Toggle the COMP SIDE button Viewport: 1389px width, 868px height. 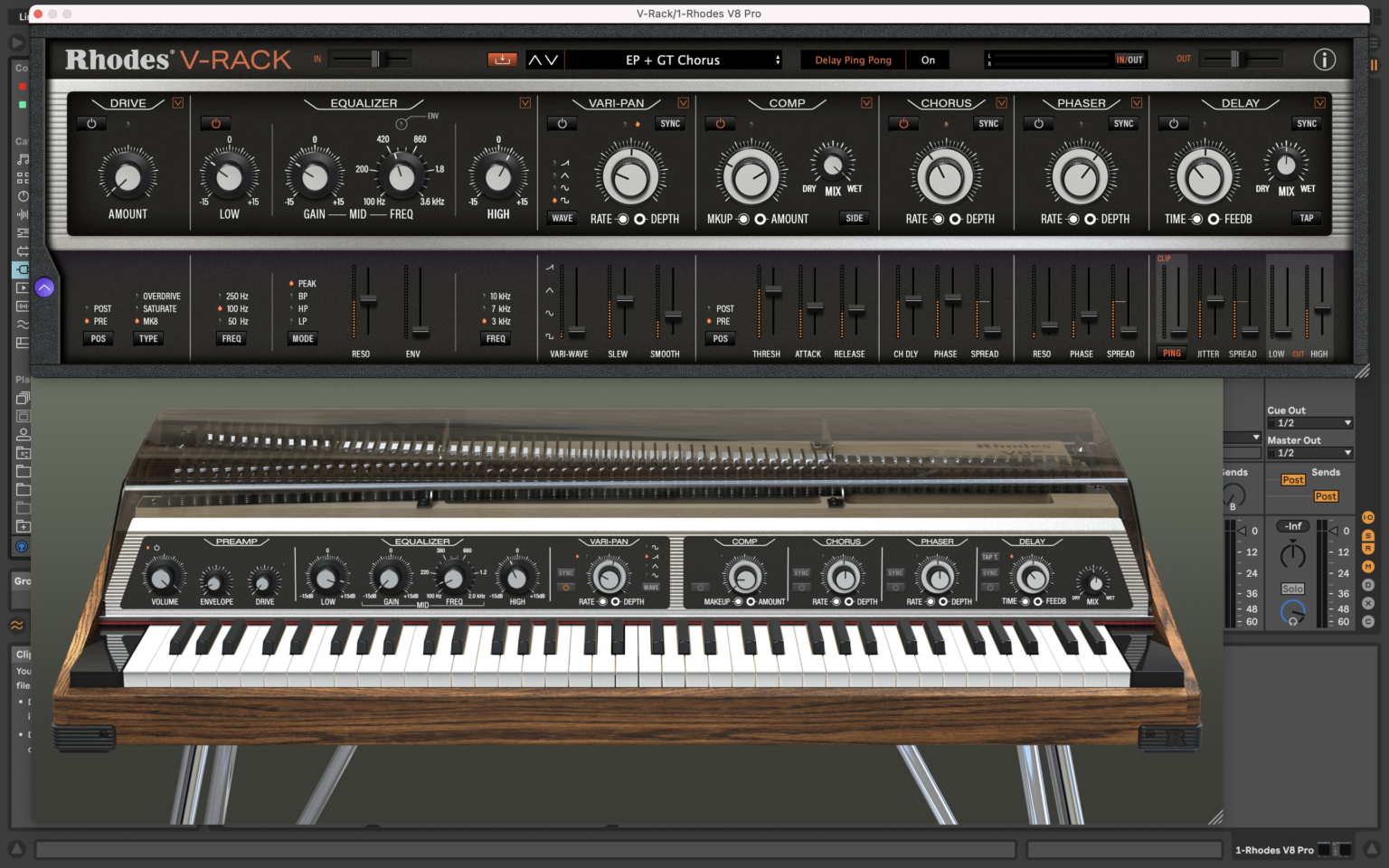pyautogui.click(x=855, y=218)
